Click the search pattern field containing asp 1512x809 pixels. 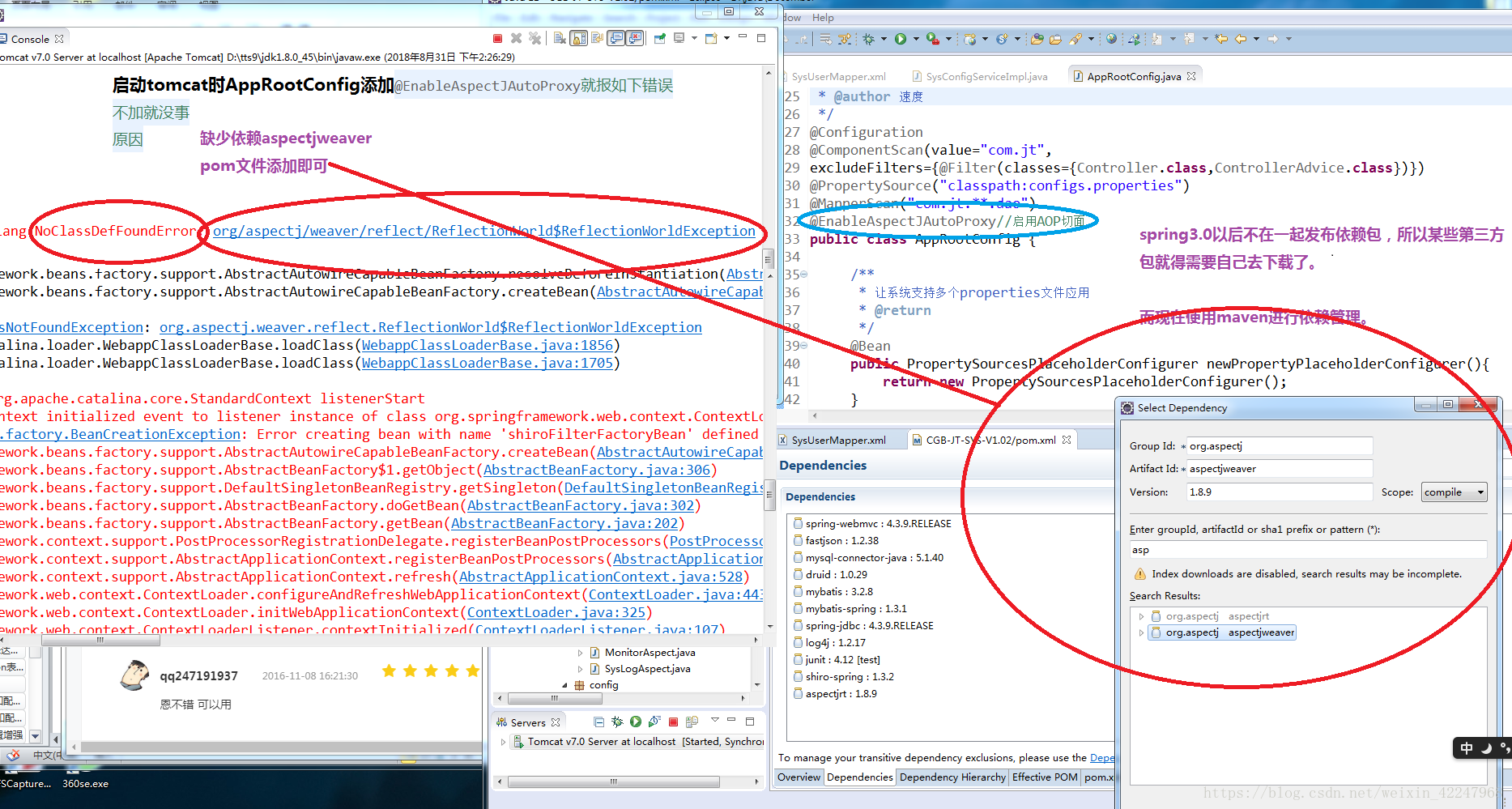(x=1308, y=550)
